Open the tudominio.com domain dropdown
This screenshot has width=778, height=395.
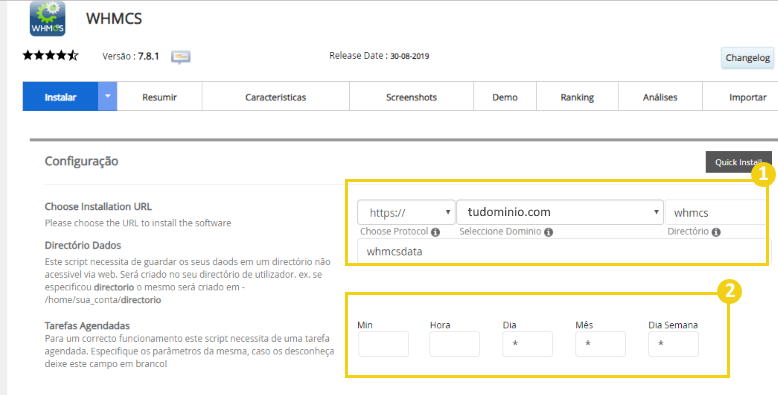tap(560, 212)
